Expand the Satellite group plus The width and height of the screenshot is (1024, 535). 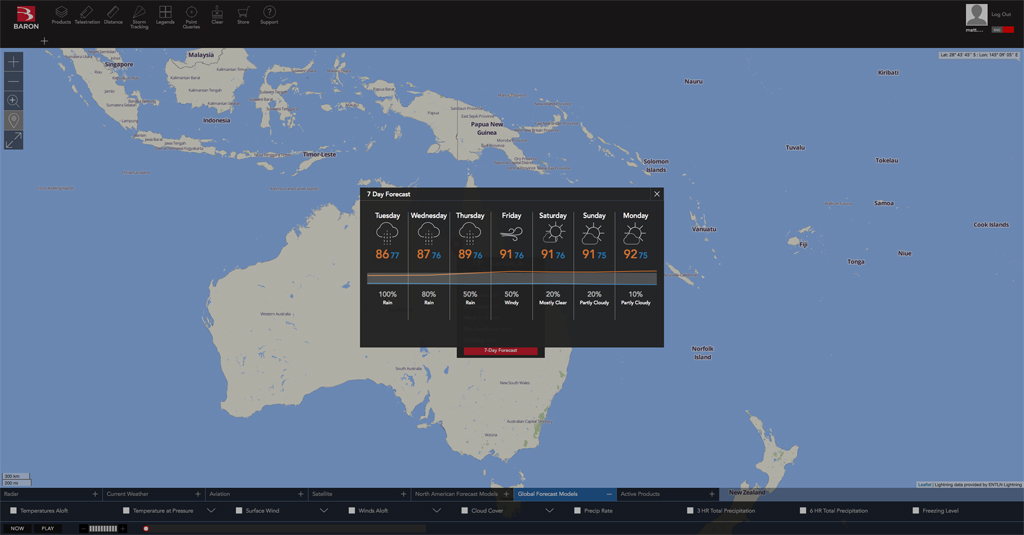[404, 494]
